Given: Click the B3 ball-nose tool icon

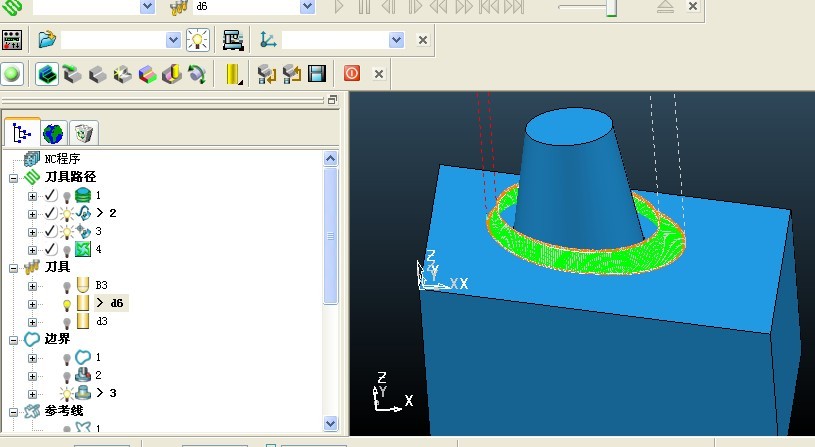Looking at the screenshot, I should coord(83,285).
